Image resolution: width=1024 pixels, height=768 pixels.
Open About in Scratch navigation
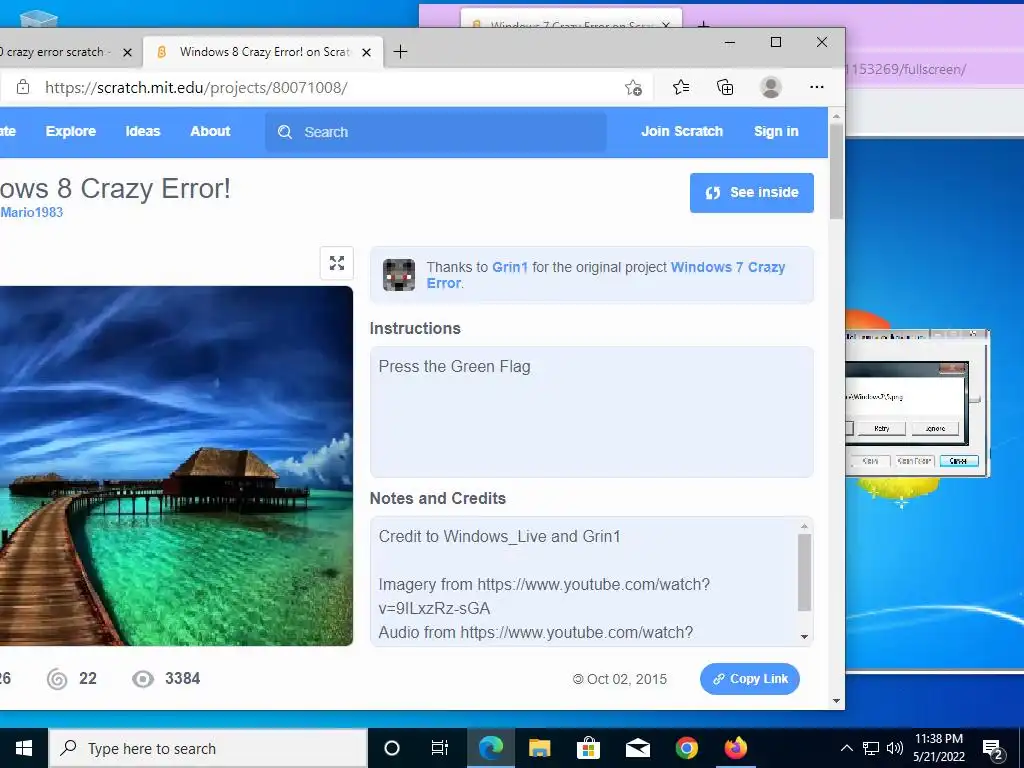point(210,131)
